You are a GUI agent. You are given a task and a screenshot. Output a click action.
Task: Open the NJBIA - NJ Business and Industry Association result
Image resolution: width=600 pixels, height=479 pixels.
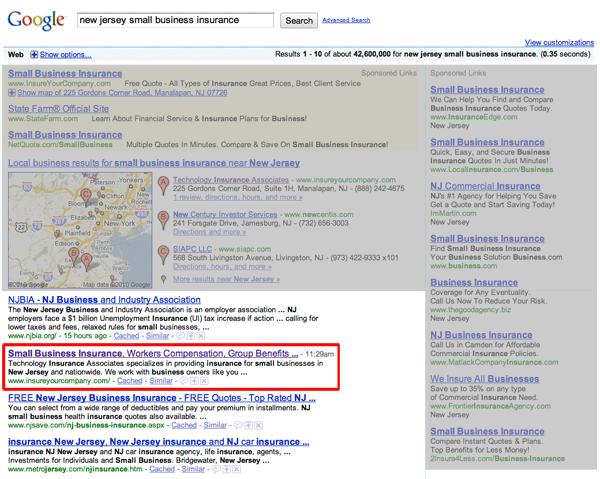tap(104, 300)
